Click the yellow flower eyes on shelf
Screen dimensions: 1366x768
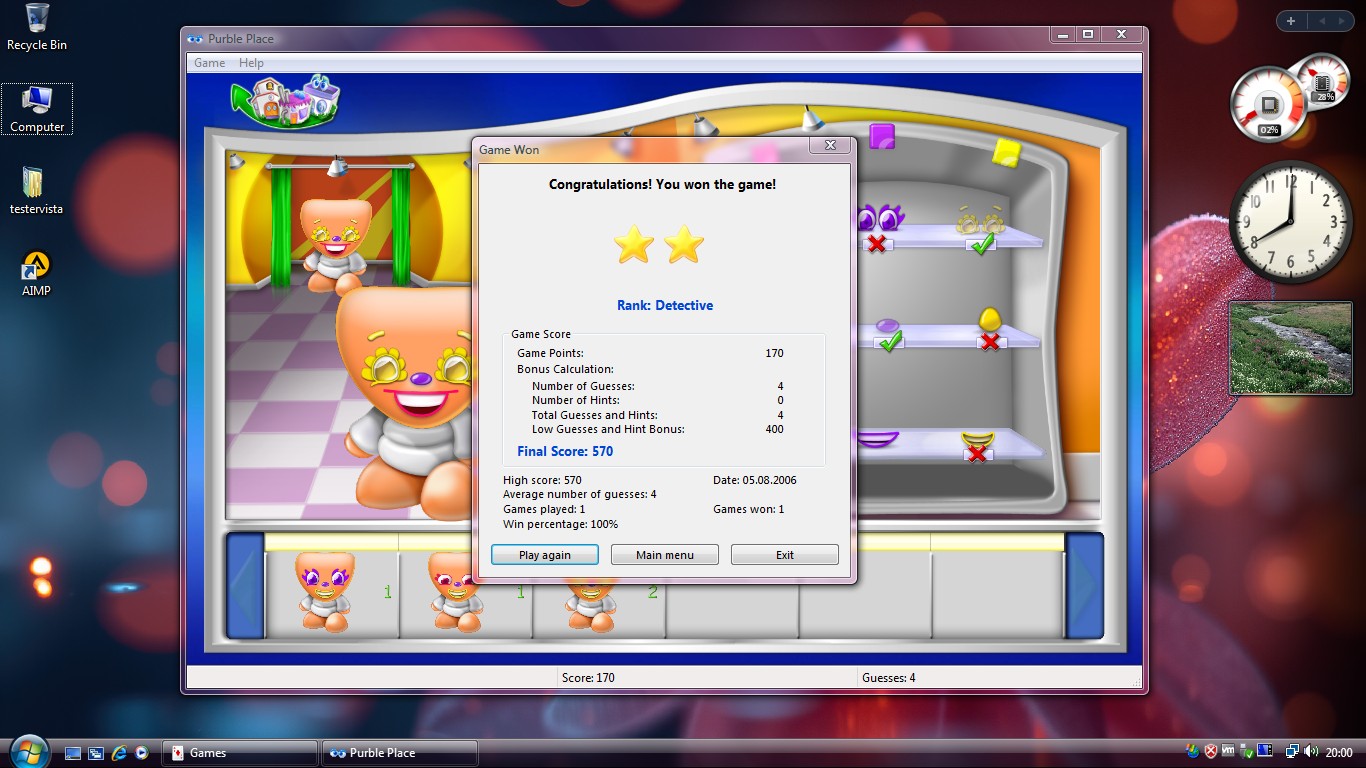pos(980,222)
